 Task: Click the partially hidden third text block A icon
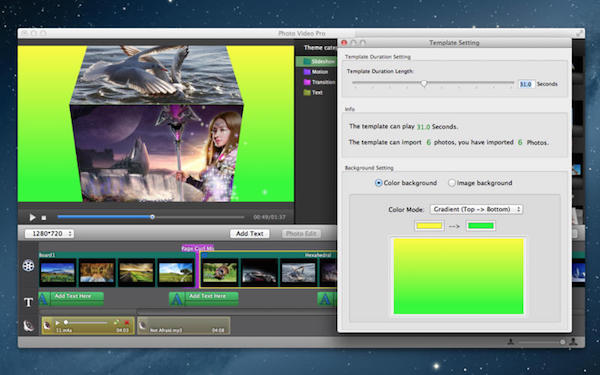click(x=325, y=299)
